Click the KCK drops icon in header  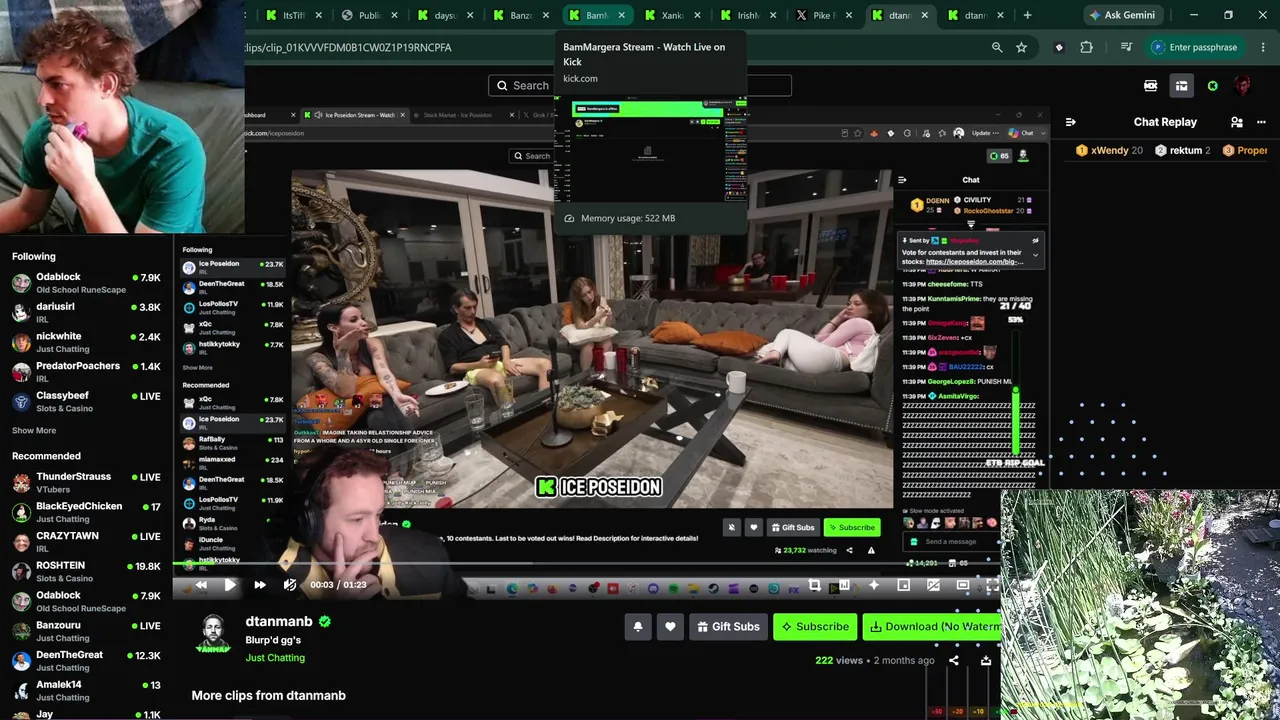pos(1151,86)
